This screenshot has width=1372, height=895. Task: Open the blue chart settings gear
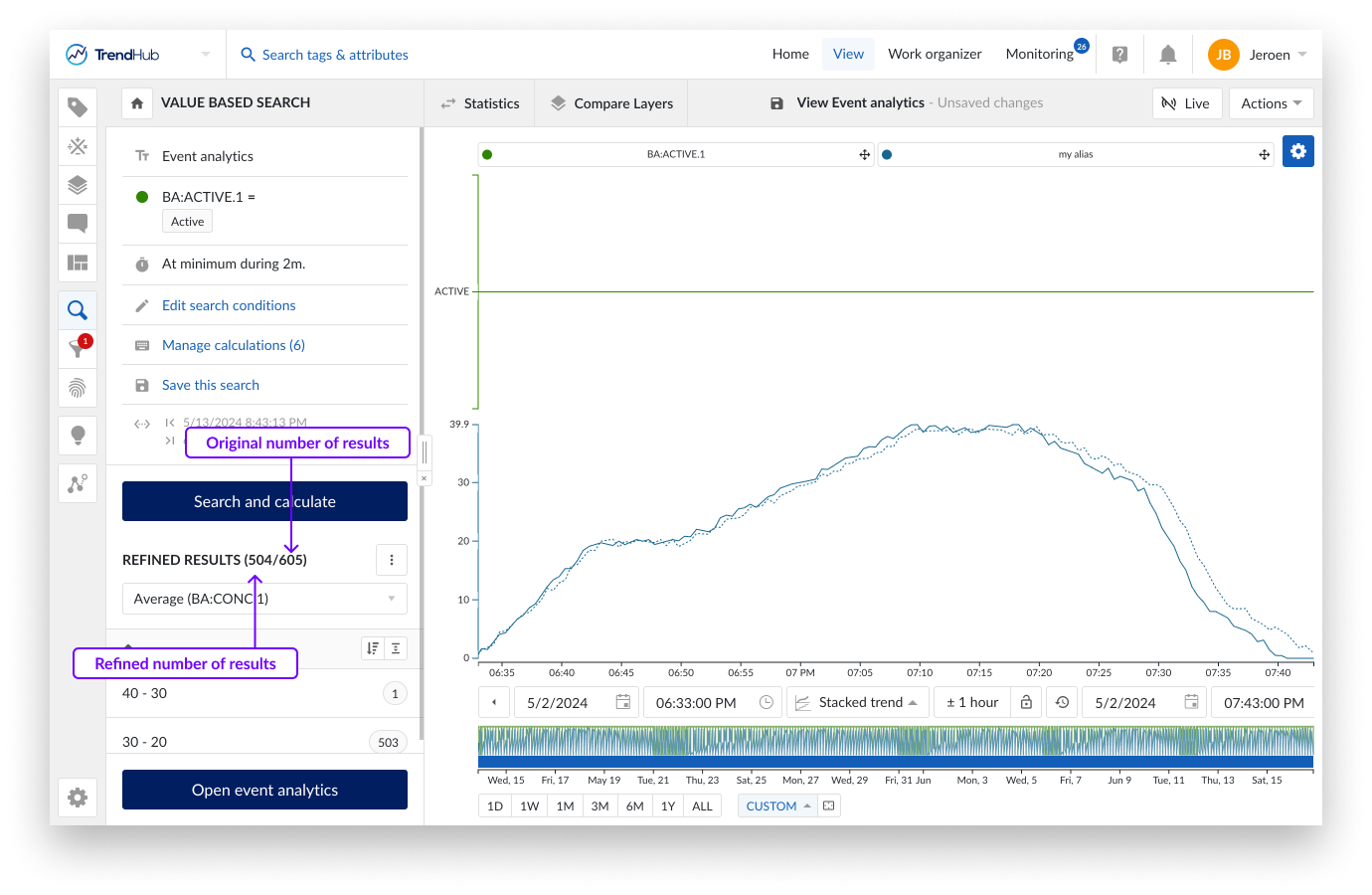pos(1297,151)
